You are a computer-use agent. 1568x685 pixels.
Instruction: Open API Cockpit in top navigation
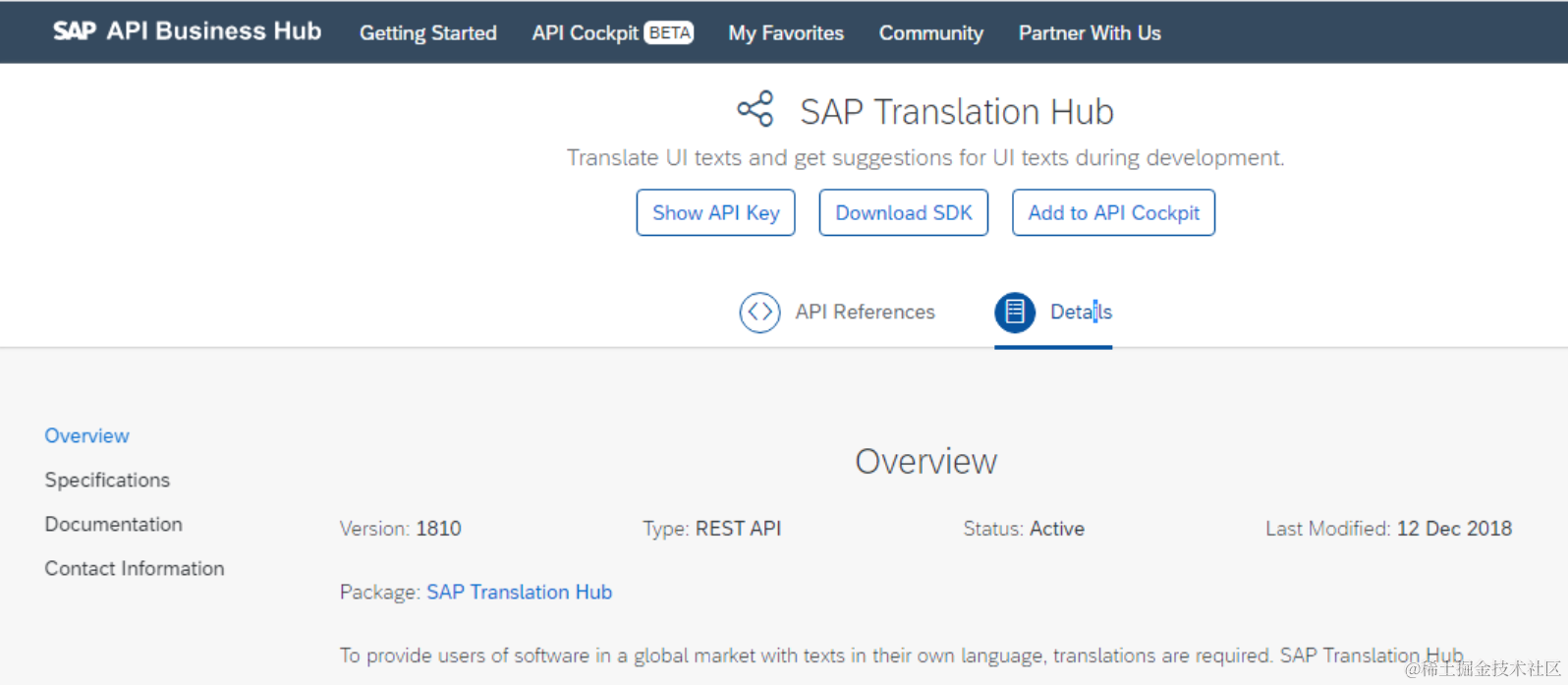tap(586, 32)
